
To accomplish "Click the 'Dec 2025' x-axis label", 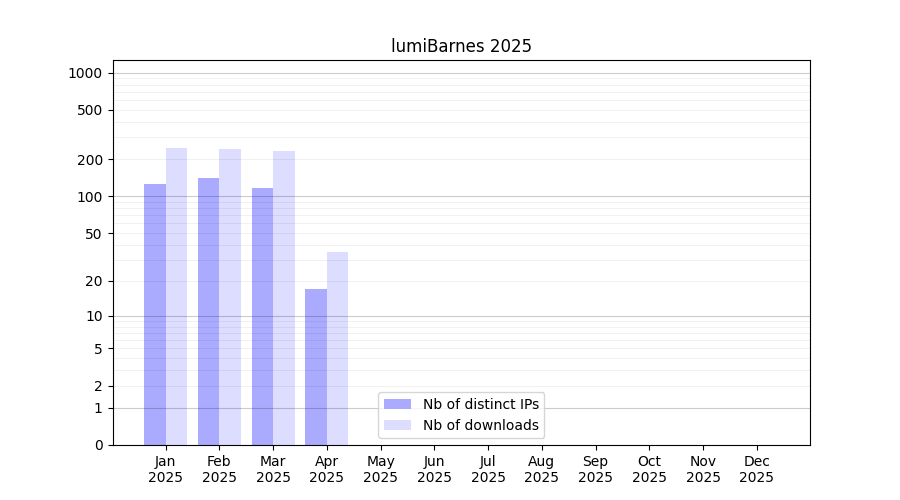I will 756,469.
